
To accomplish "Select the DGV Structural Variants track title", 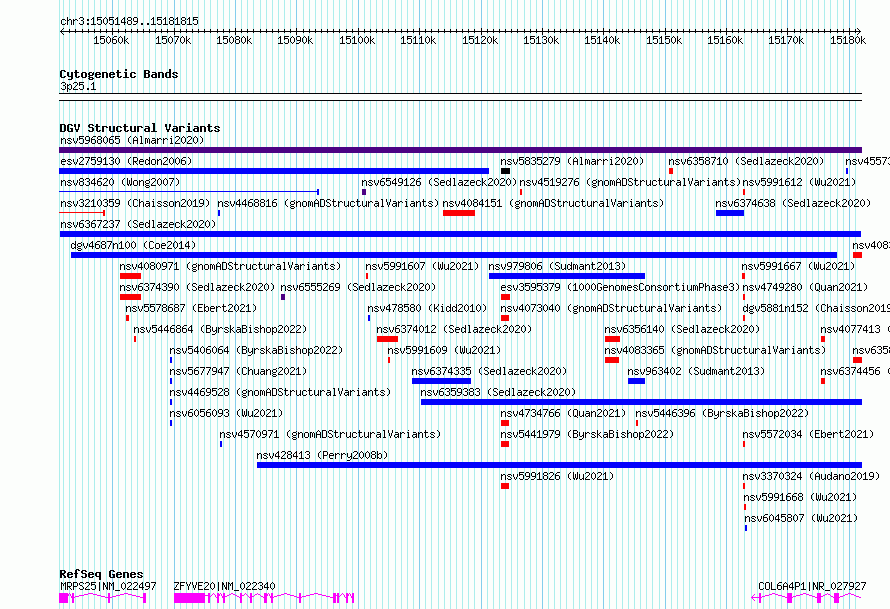I will 140,128.
